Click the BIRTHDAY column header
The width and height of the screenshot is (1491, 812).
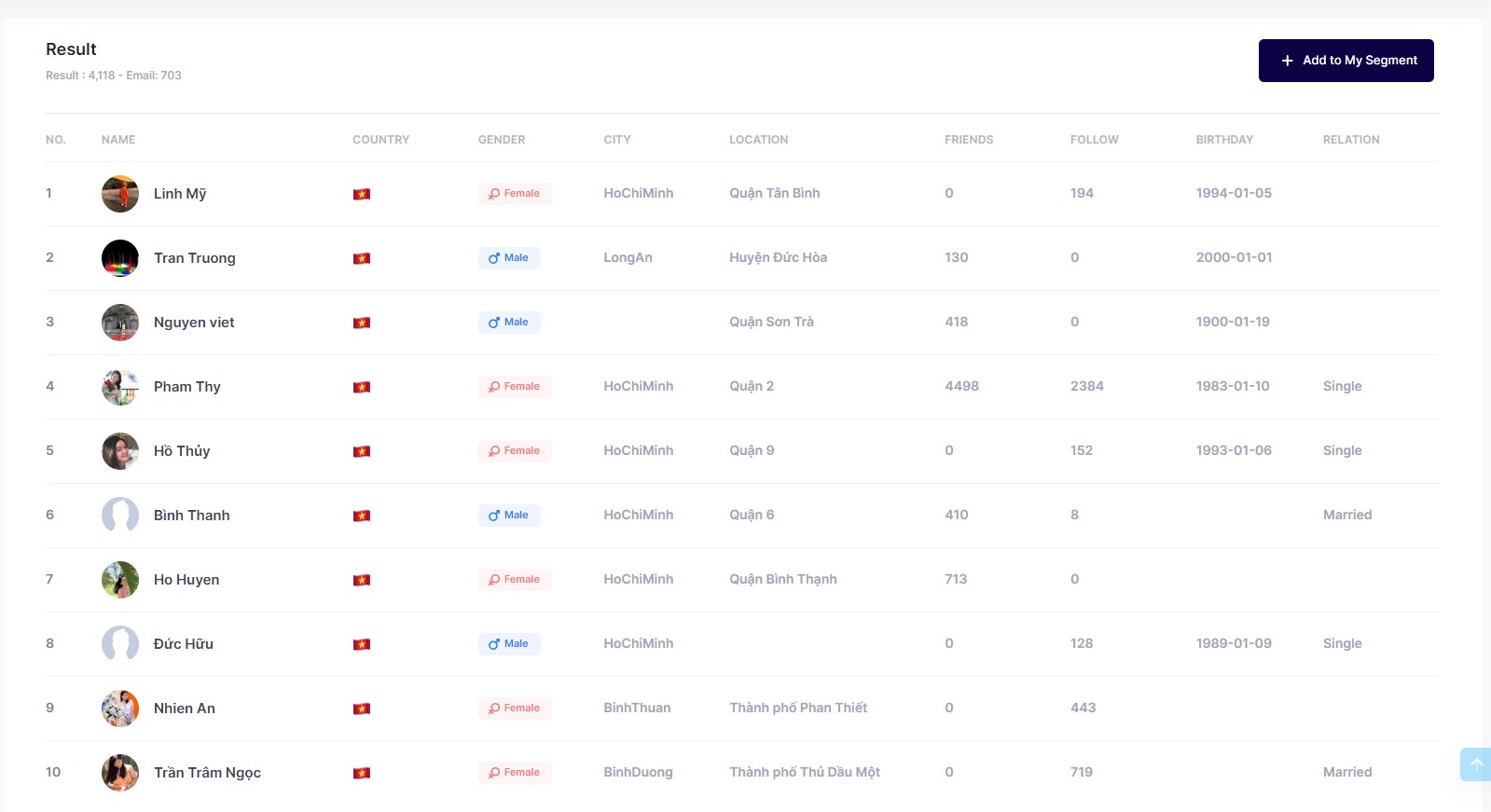(1224, 140)
